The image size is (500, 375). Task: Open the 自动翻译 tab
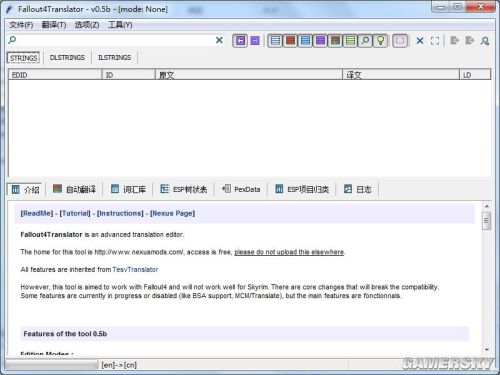coord(74,189)
